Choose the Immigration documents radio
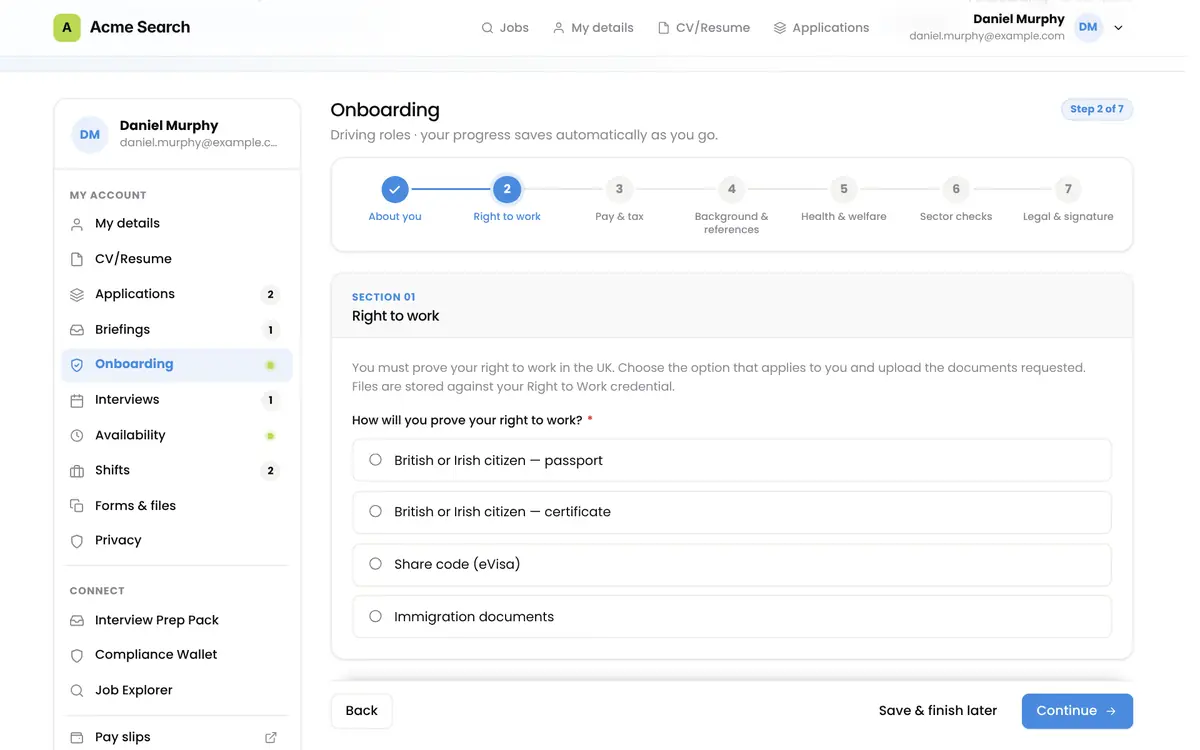Image resolution: width=1200 pixels, height=750 pixels. [376, 617]
